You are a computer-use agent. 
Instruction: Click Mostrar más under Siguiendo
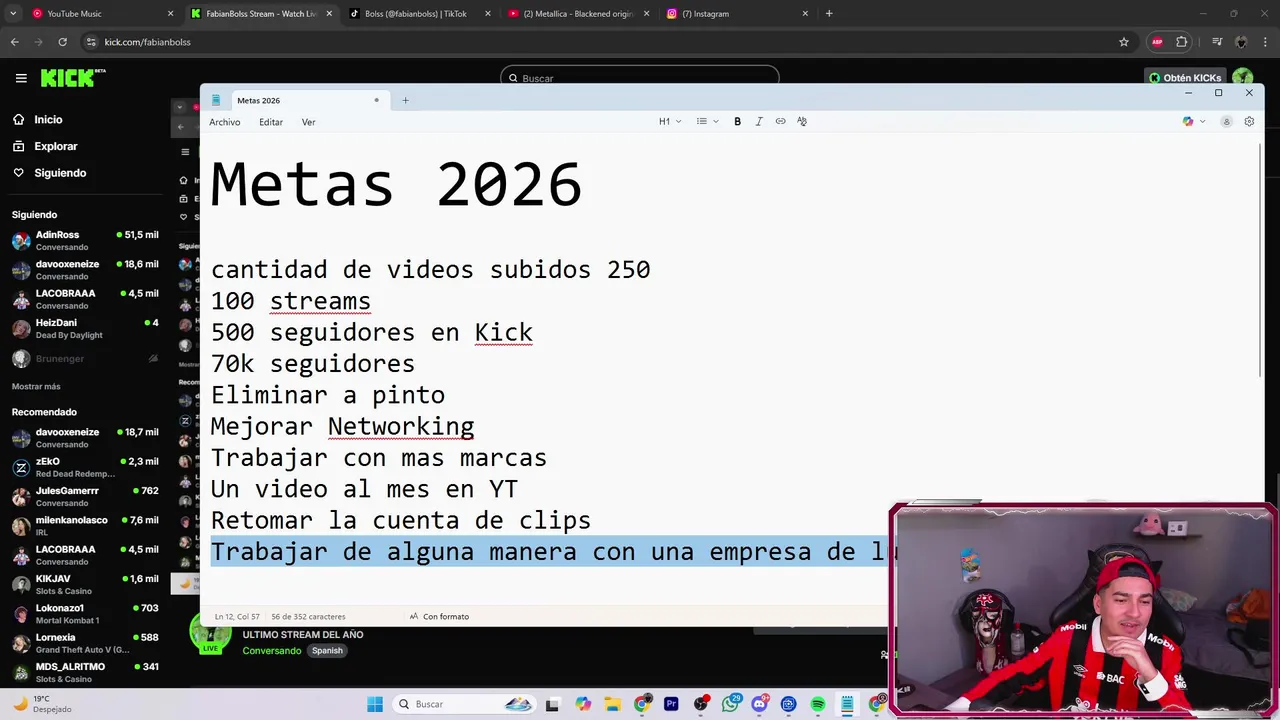click(x=36, y=386)
